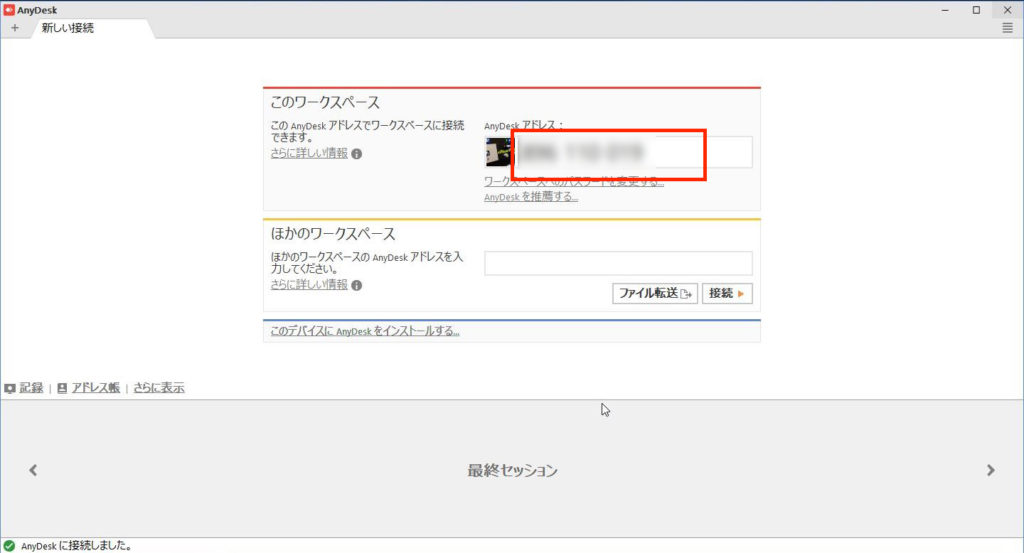Open さらに詳しい情報 link under ほかのワークスペース
This screenshot has width=1024, height=553.
tap(309, 285)
